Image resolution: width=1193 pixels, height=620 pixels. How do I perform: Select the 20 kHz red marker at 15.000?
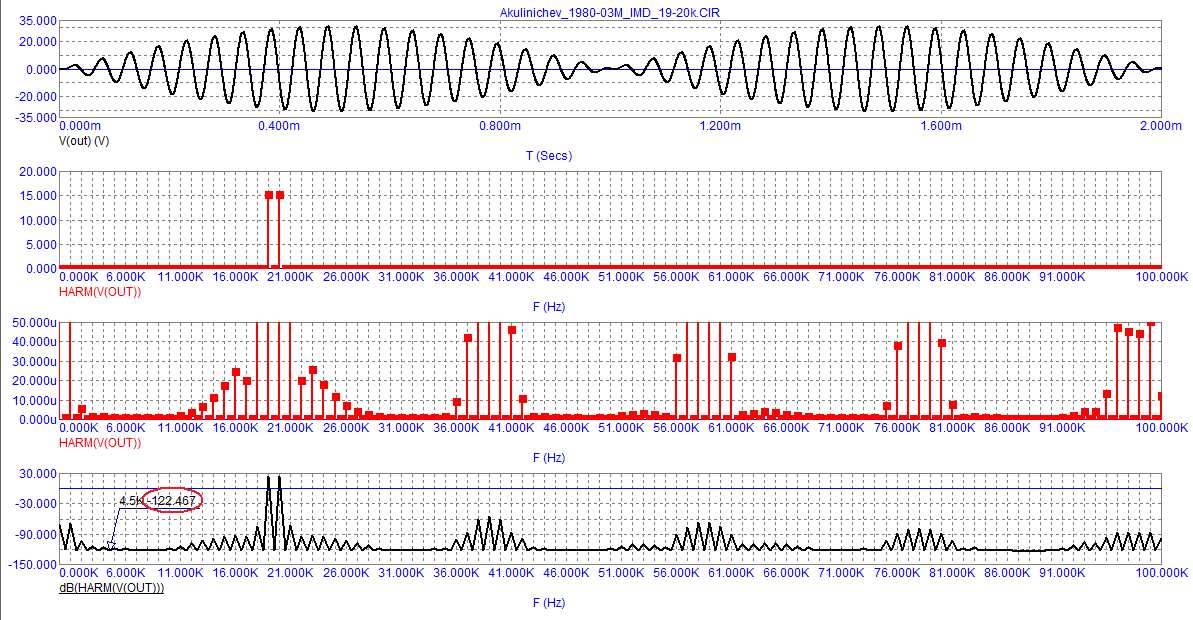point(280,196)
